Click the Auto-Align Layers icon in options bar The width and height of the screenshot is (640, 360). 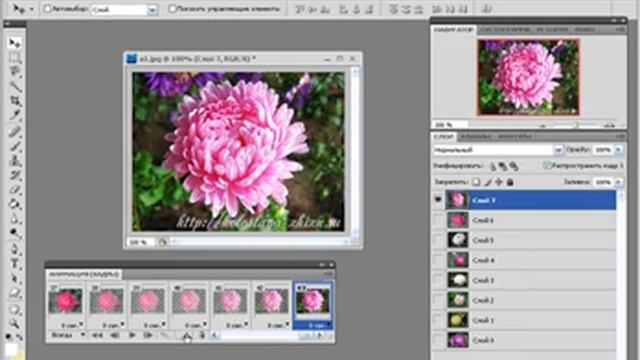487,9
